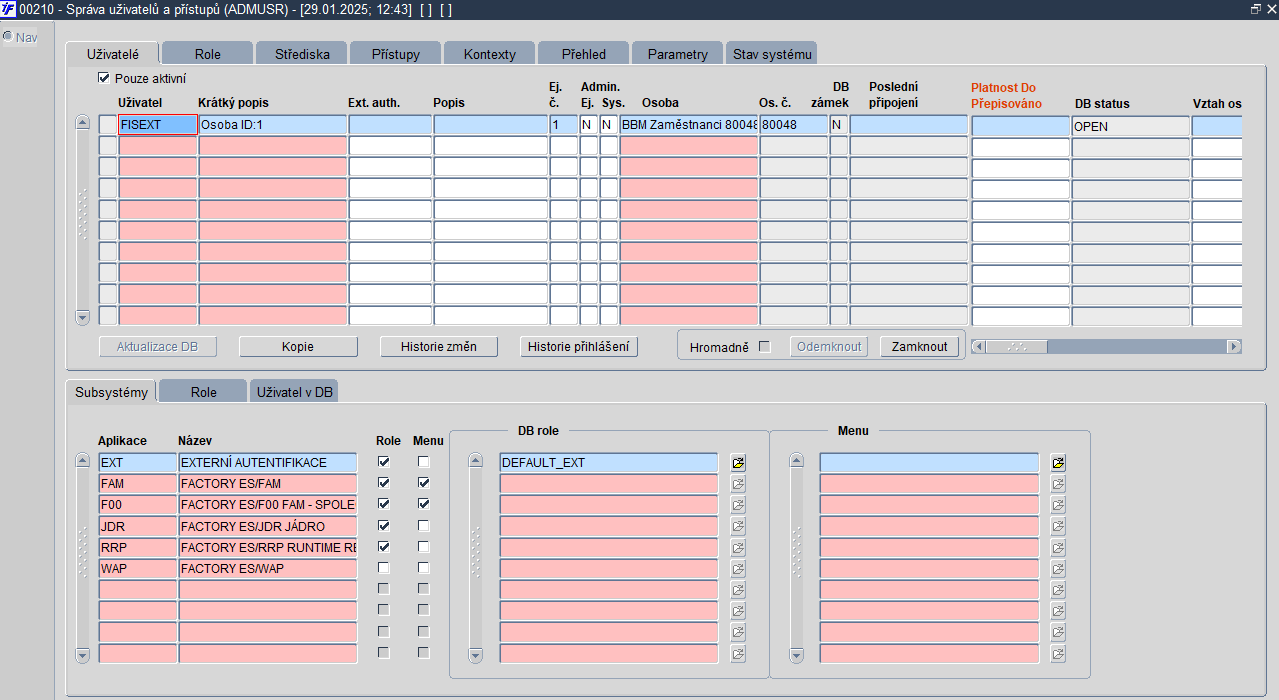Image resolution: width=1279 pixels, height=700 pixels.
Task: Click the Kopie button
Action: pos(298,347)
